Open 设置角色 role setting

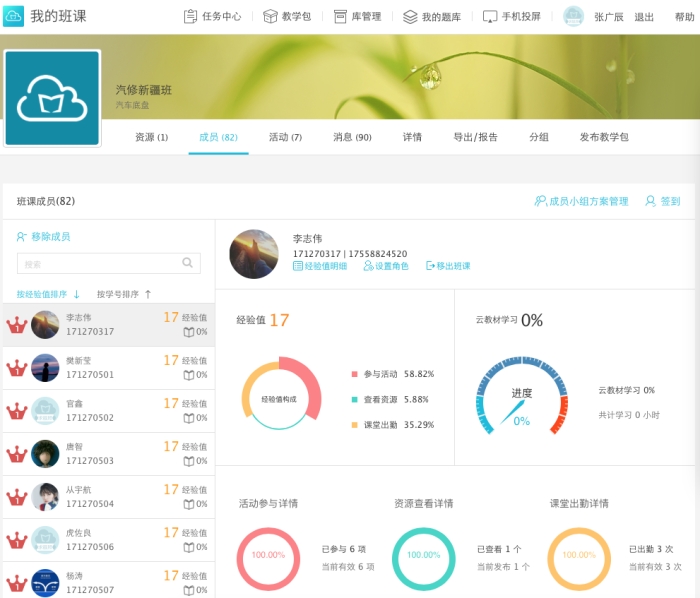[x=385, y=266]
